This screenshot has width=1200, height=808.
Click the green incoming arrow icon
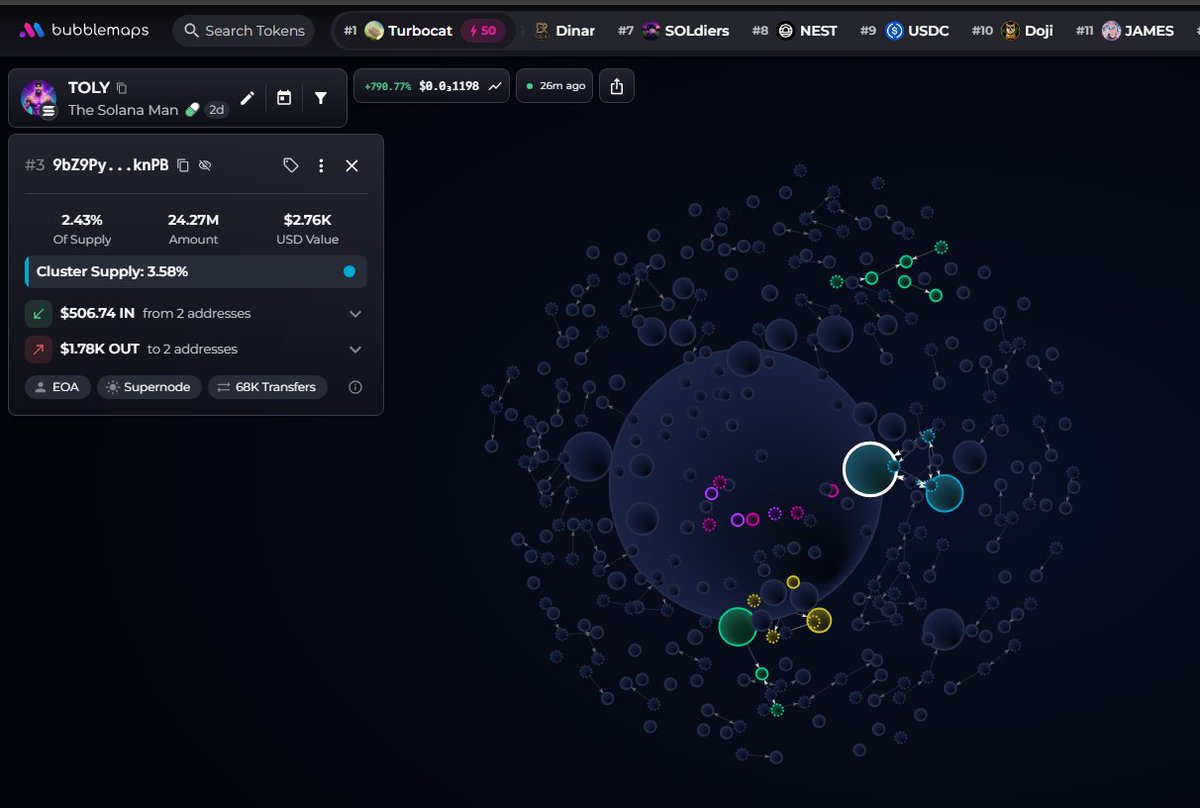38,313
